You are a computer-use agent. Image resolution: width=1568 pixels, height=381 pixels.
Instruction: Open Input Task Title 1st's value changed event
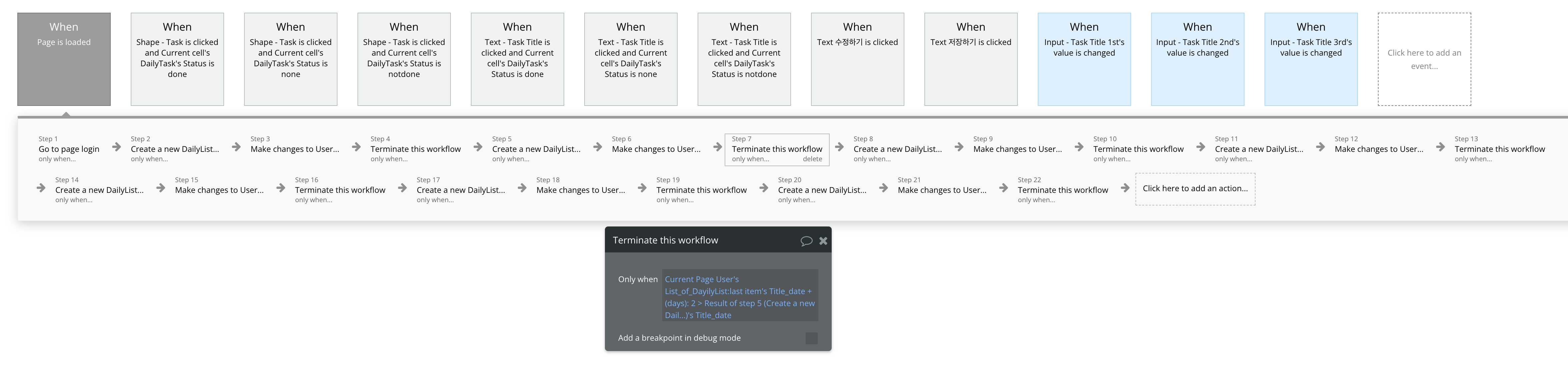[1083, 60]
